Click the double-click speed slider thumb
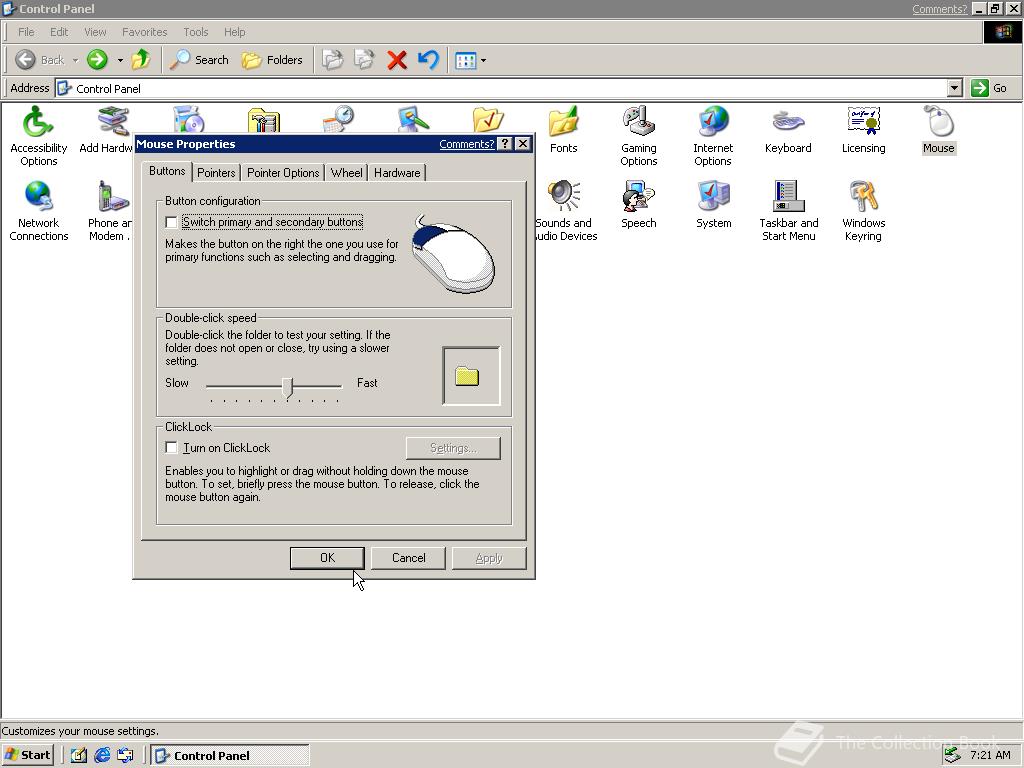The image size is (1024, 768). (288, 387)
